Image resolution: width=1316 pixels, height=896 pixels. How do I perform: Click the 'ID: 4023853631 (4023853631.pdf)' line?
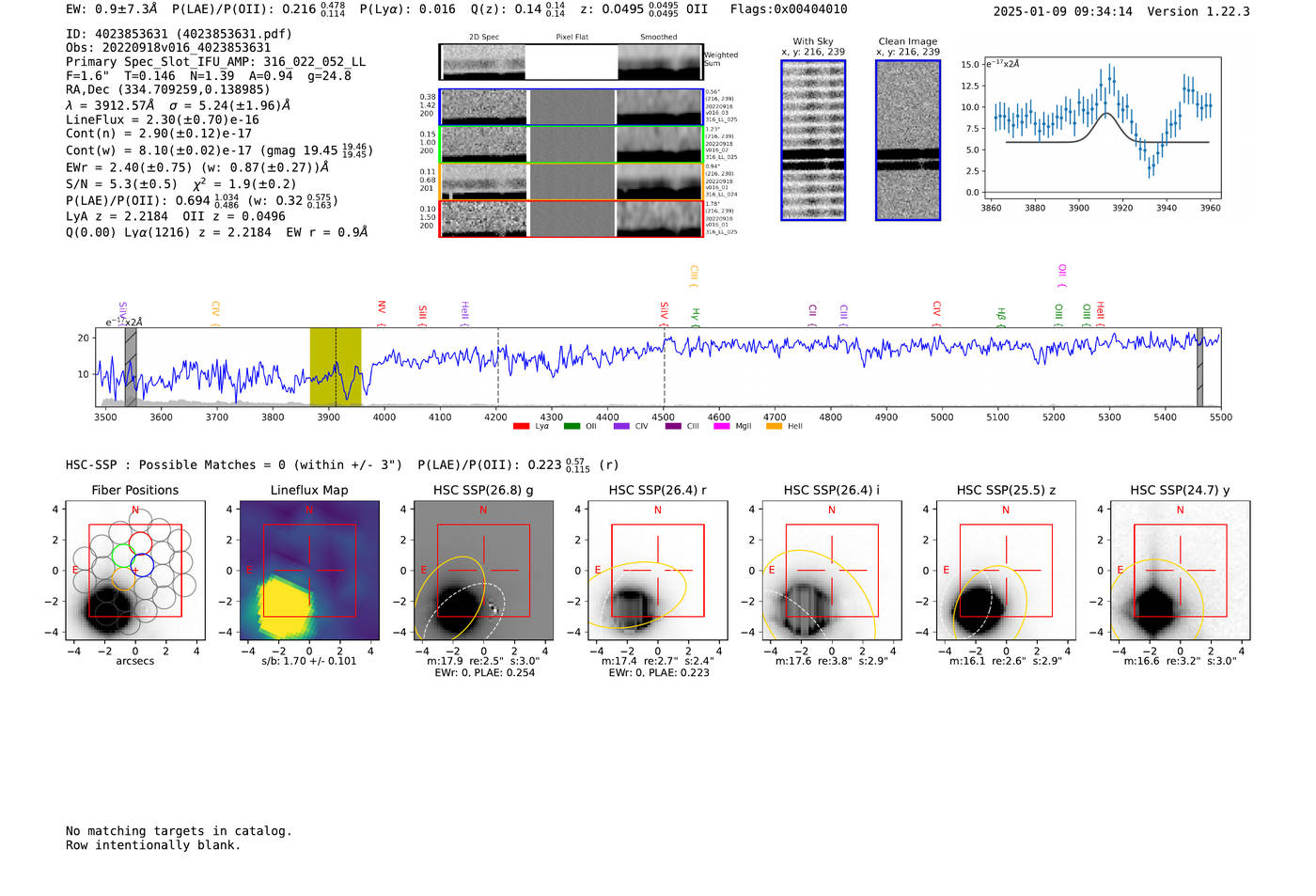179,34
